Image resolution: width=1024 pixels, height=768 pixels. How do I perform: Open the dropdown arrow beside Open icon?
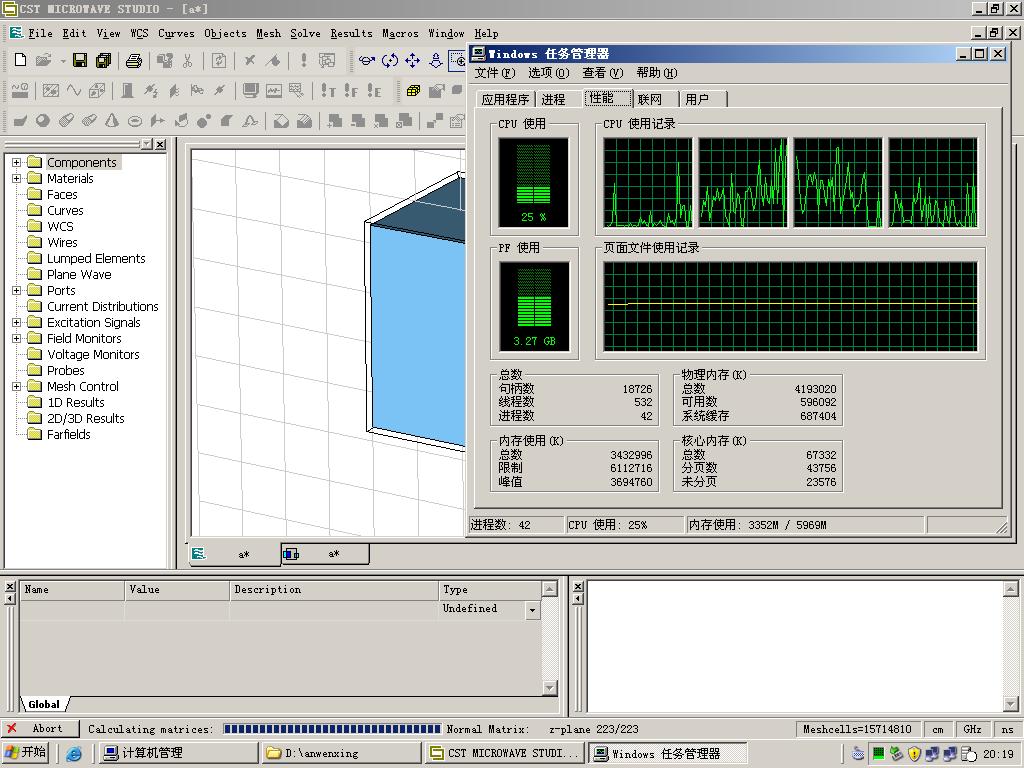63,61
